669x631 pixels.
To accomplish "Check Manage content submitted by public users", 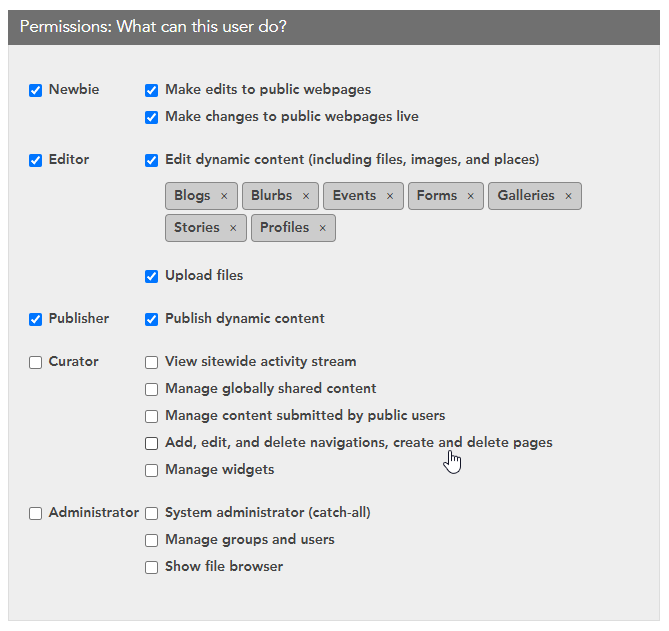I will pyautogui.click(x=151, y=416).
